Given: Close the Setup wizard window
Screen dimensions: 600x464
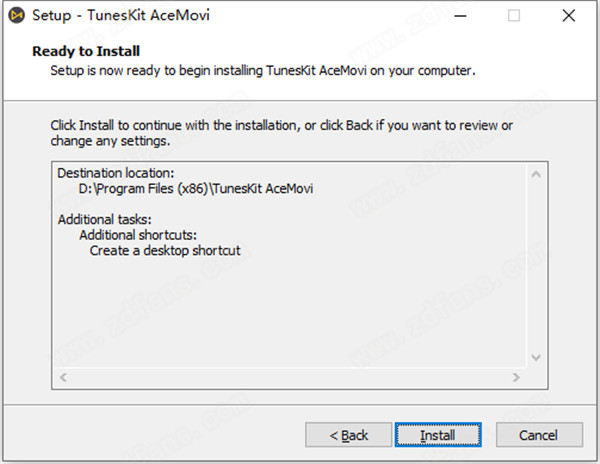Looking at the screenshot, I should [569, 16].
